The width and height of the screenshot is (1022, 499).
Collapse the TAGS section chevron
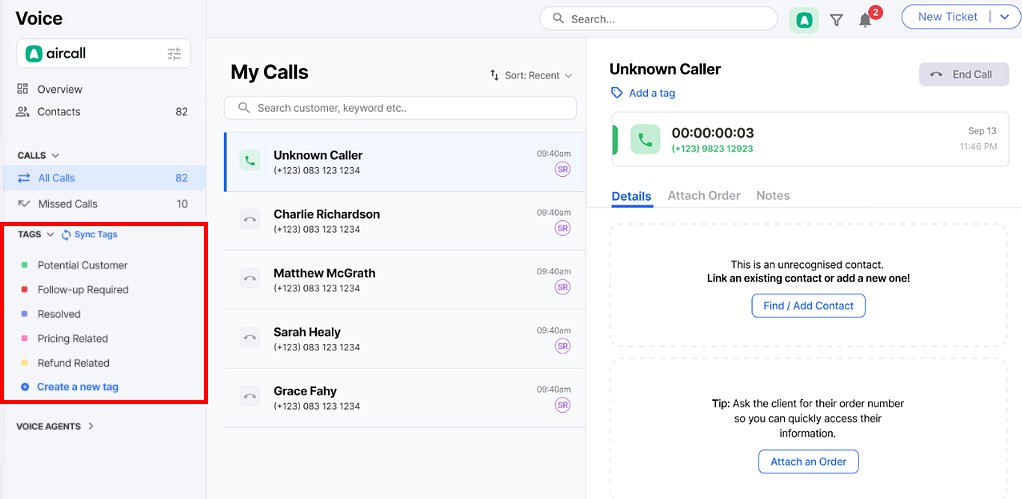pyautogui.click(x=50, y=235)
